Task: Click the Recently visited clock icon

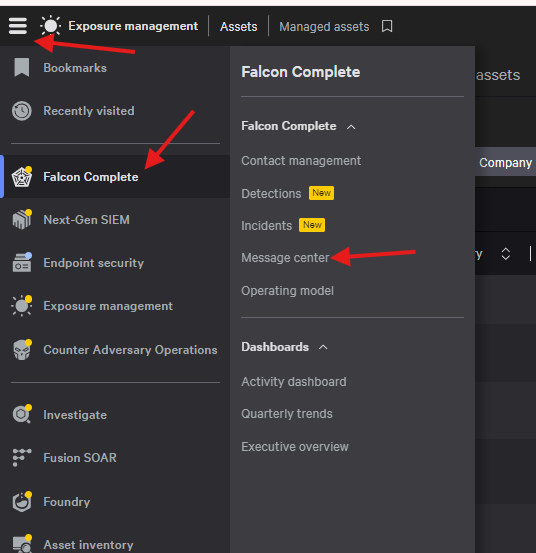Action: pos(22,111)
